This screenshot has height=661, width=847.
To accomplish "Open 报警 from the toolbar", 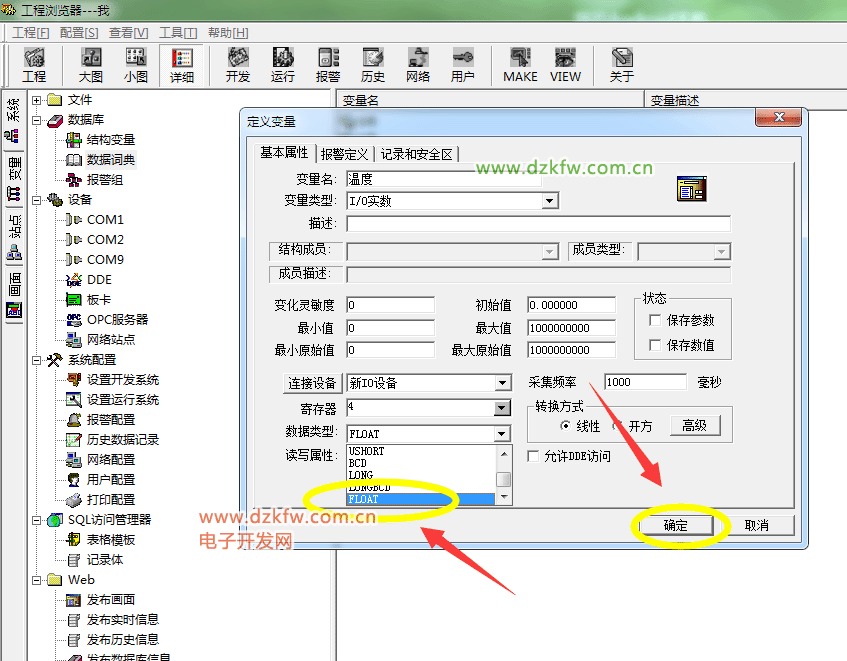I will 328,65.
